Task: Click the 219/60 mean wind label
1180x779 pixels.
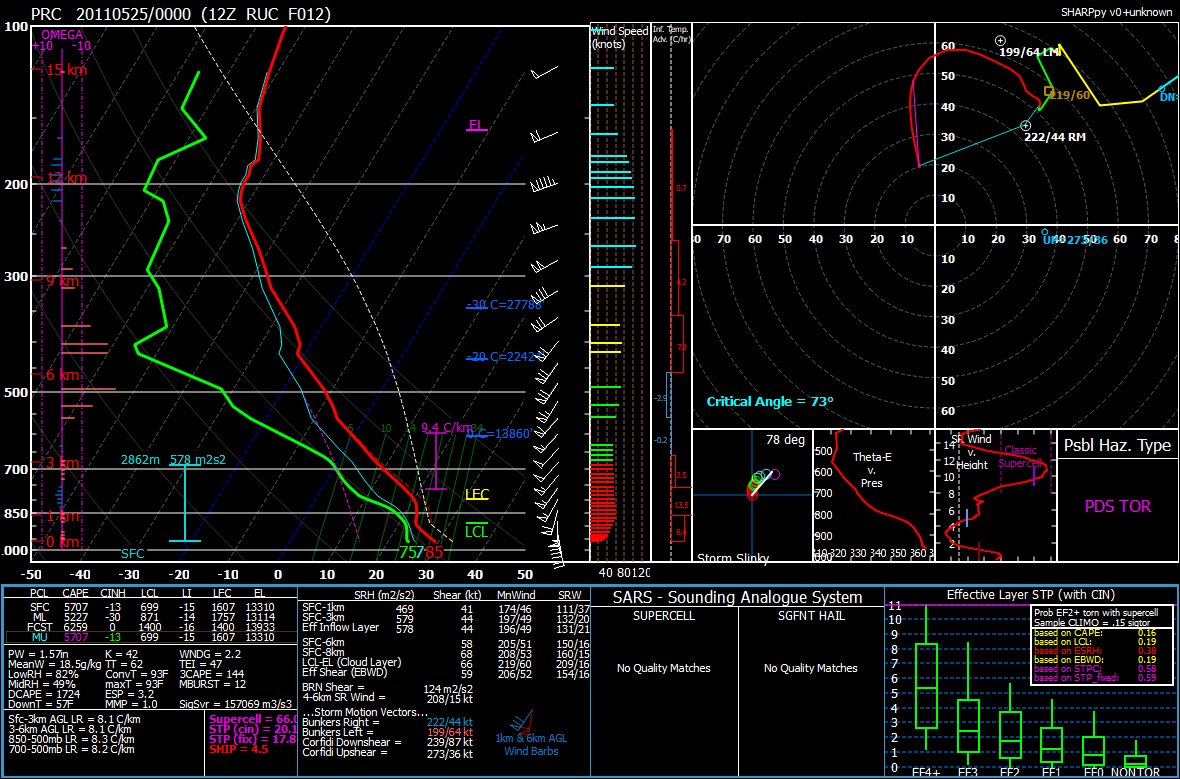Action: pyautogui.click(x=1069, y=95)
